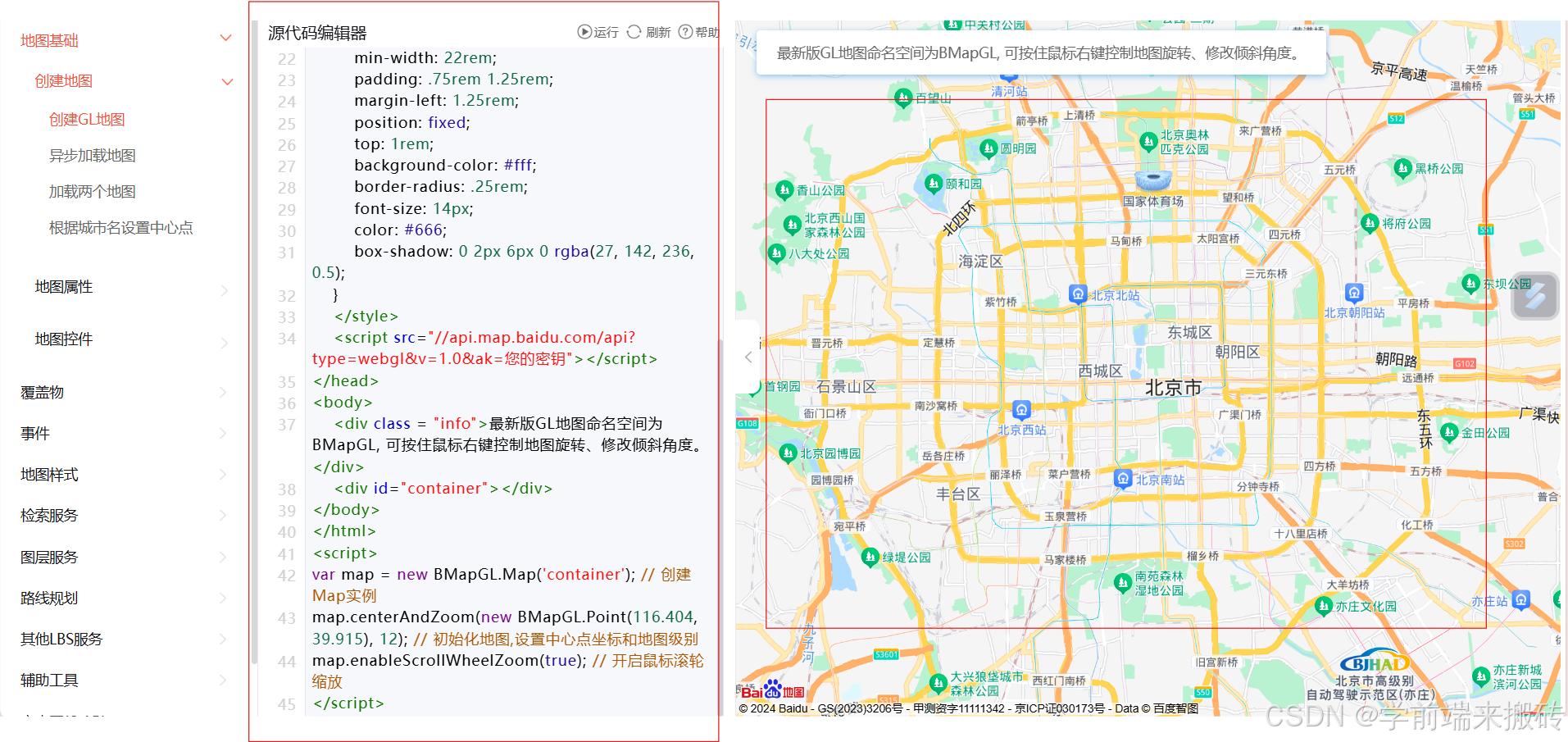
Task: Click the 南苑森林湿地公园 marker icon
Action: point(1123,583)
